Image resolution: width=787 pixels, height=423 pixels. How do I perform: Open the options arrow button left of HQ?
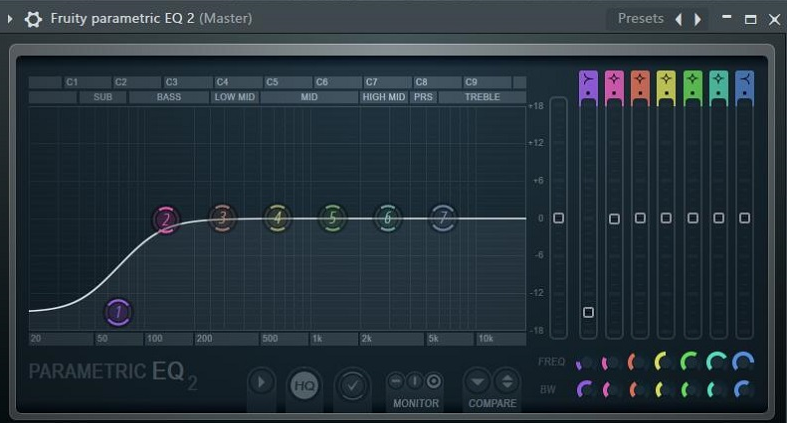(261, 383)
